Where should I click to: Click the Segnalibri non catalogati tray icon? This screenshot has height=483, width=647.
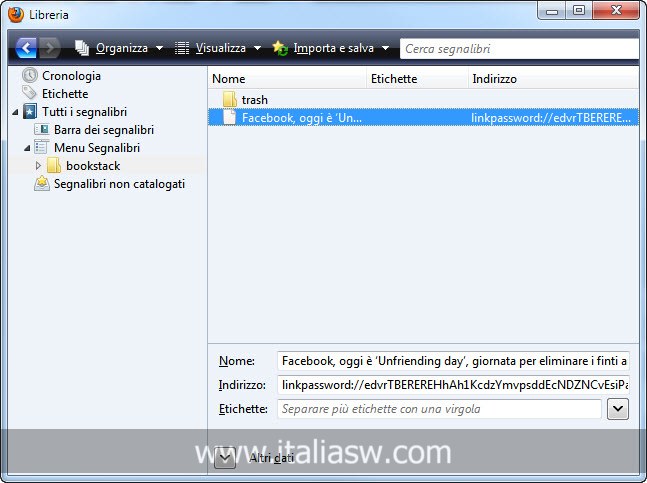(41, 183)
